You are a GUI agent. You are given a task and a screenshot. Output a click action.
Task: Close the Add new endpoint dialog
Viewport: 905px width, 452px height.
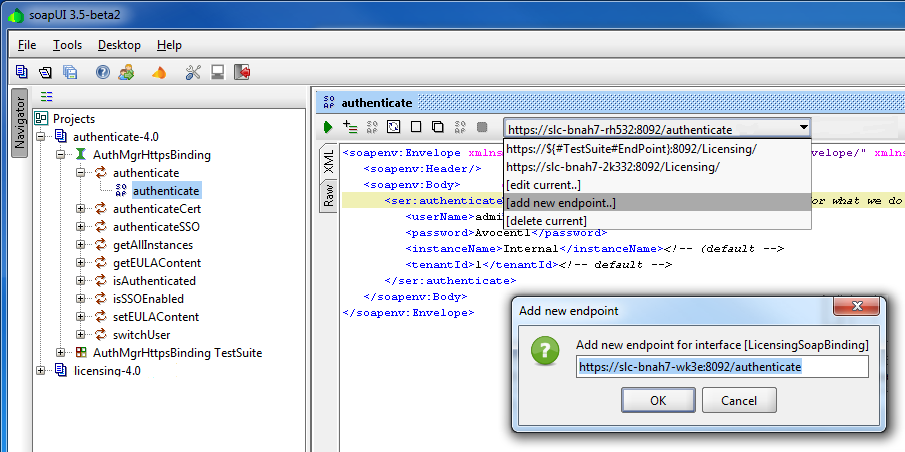click(856, 305)
